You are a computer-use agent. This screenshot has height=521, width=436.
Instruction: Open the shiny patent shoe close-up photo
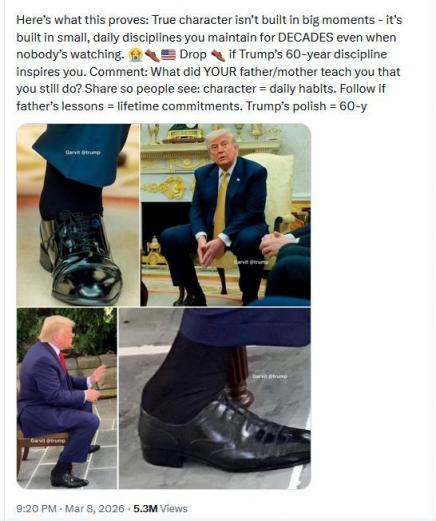[x=78, y=215]
